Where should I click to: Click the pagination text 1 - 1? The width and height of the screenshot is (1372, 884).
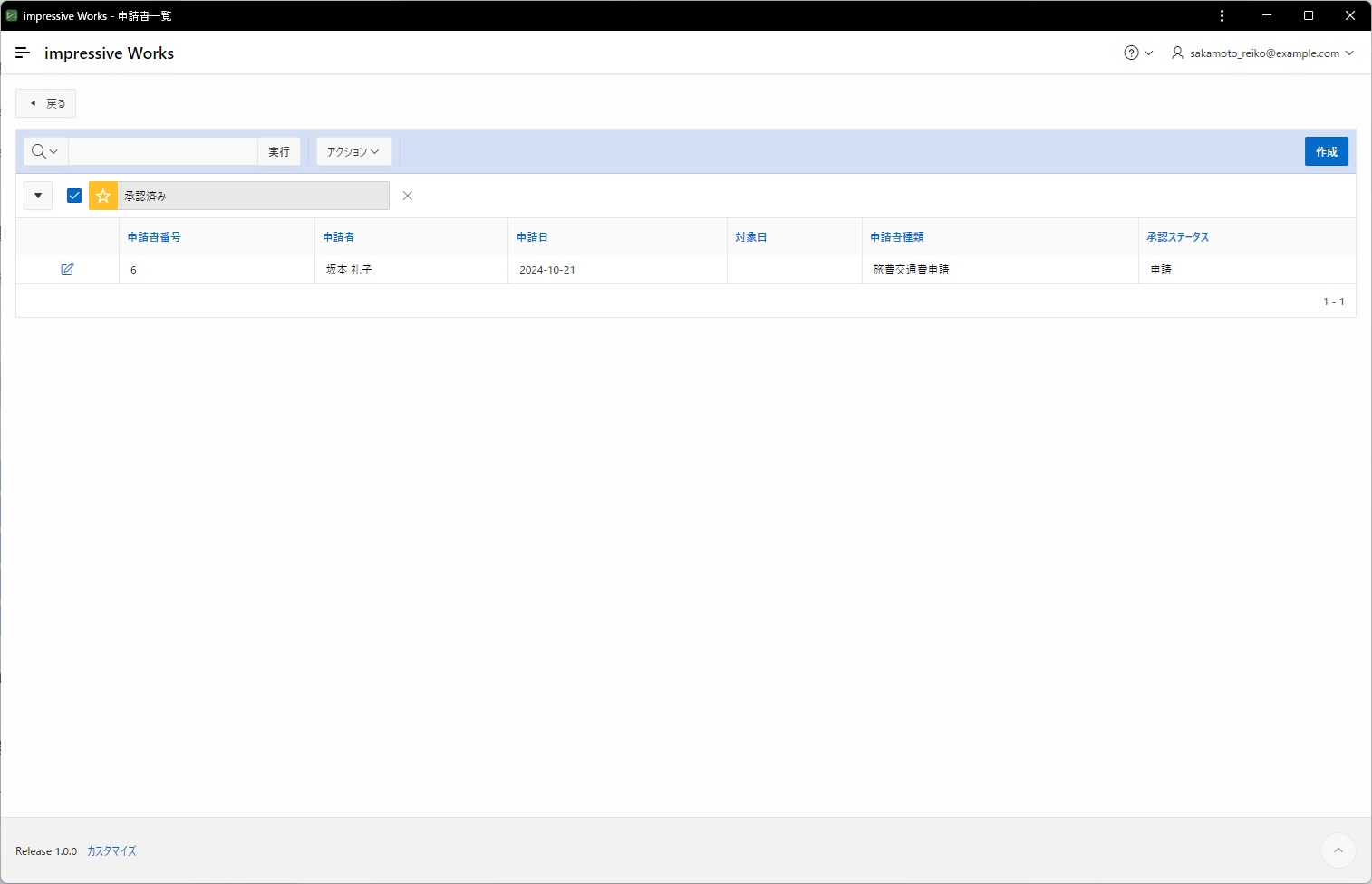[x=1334, y=302]
